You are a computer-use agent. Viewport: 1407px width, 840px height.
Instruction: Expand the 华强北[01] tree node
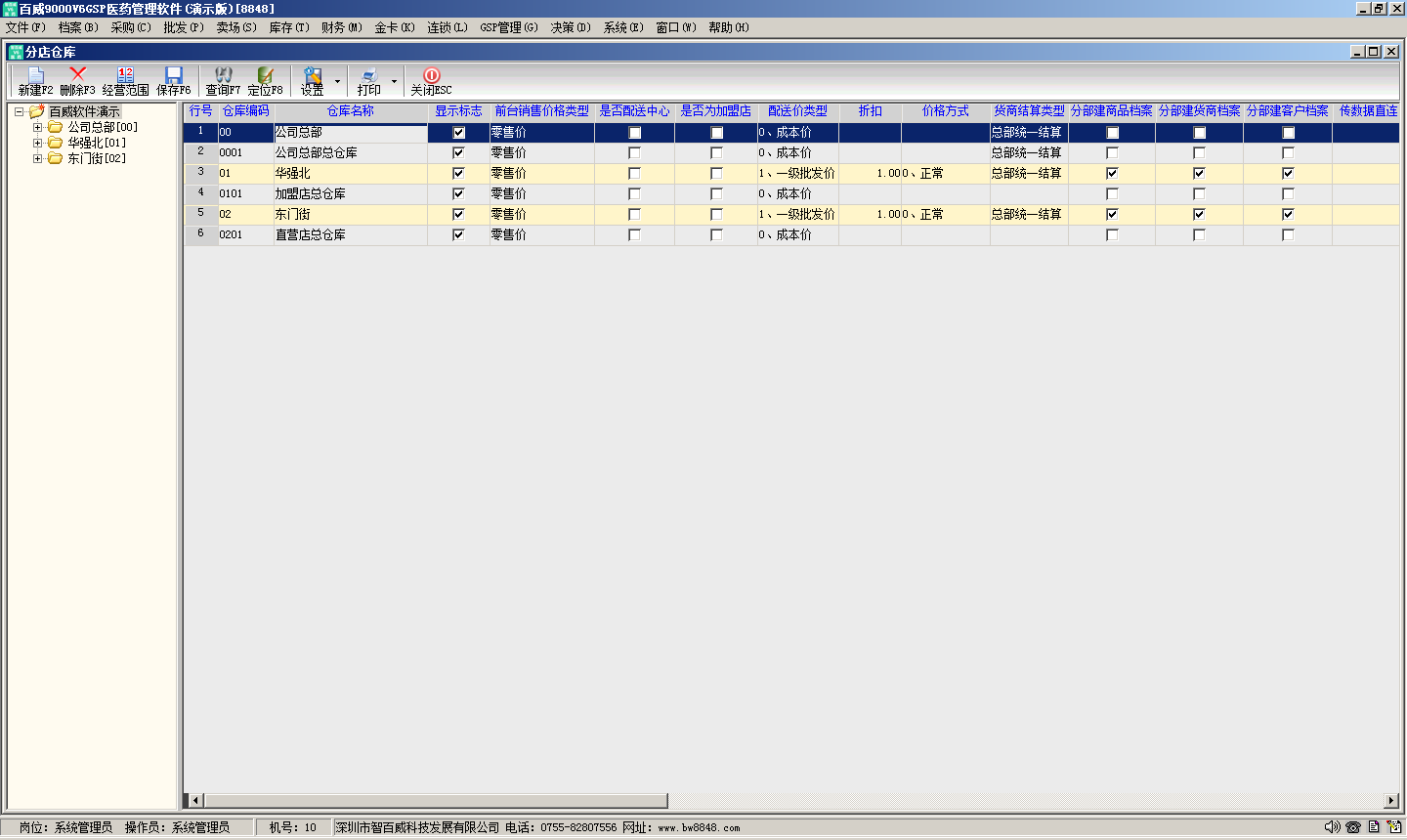[38, 143]
